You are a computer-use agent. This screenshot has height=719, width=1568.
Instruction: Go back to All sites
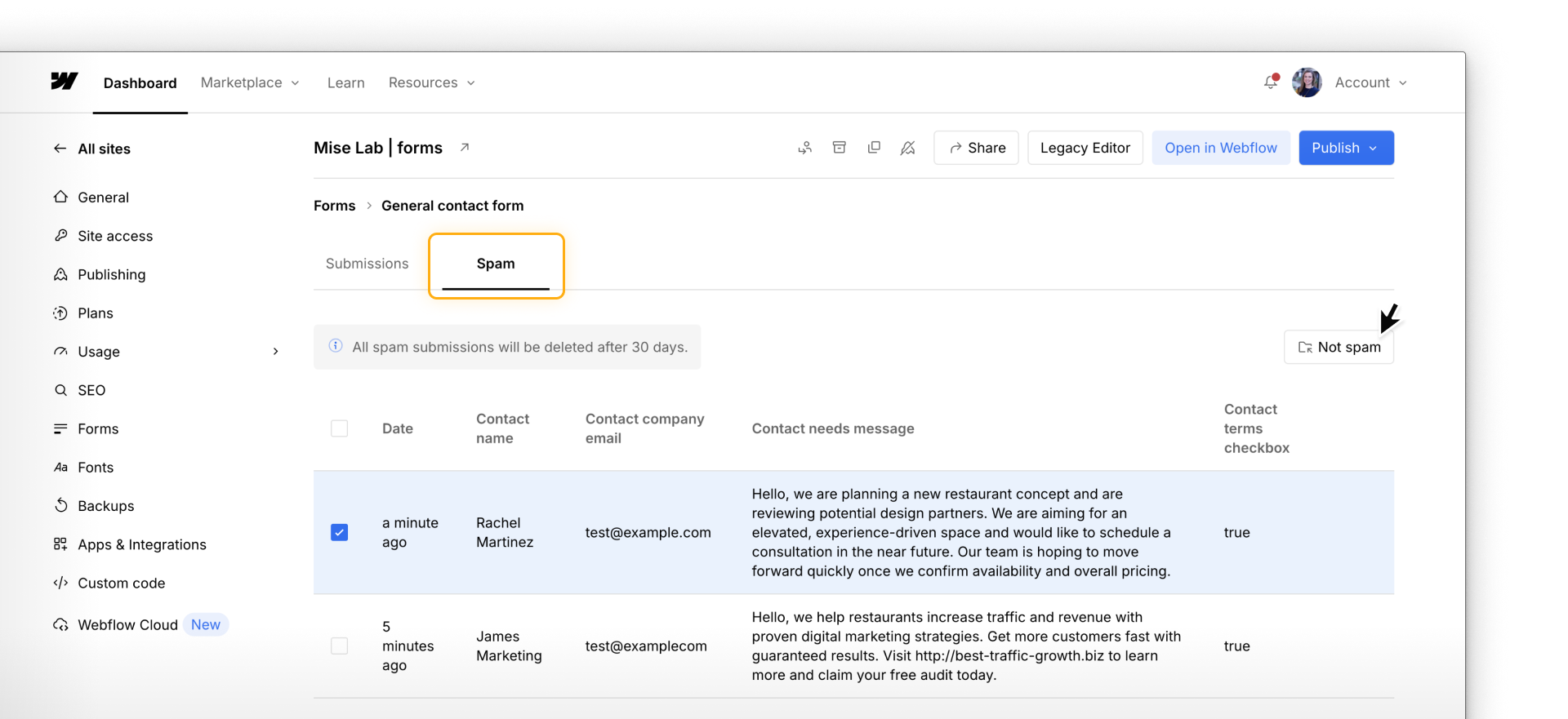click(x=92, y=149)
